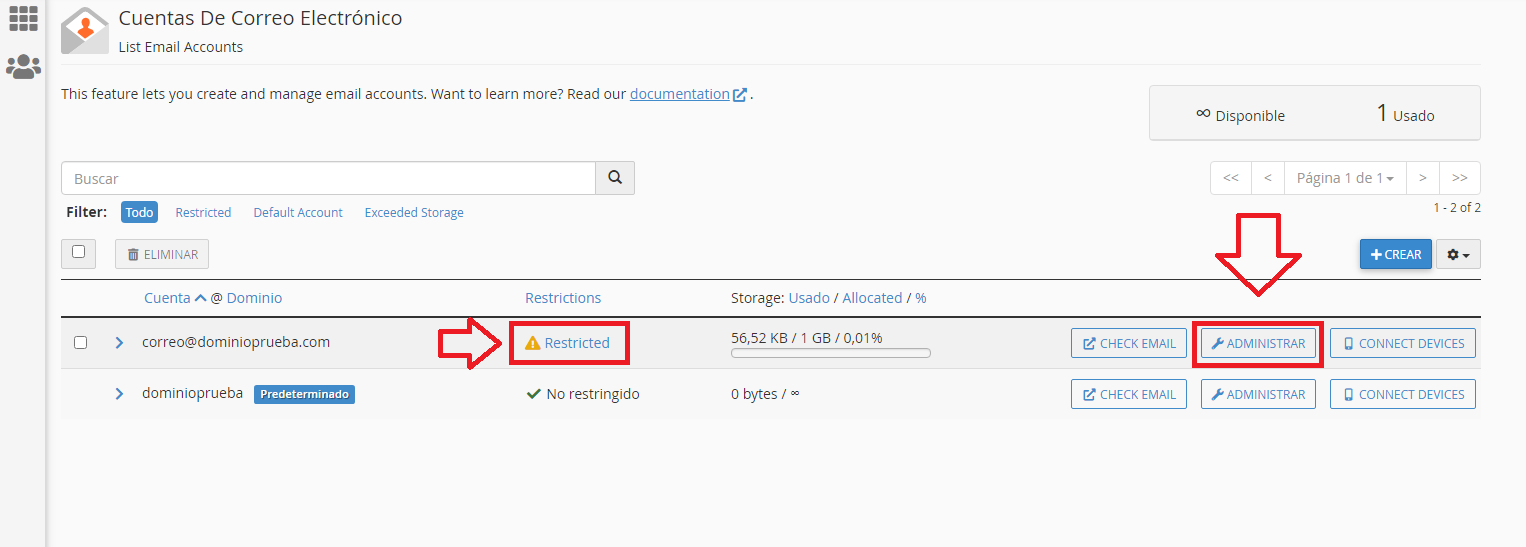Open the user manager people icon
The image size is (1526, 547).
coord(23,67)
